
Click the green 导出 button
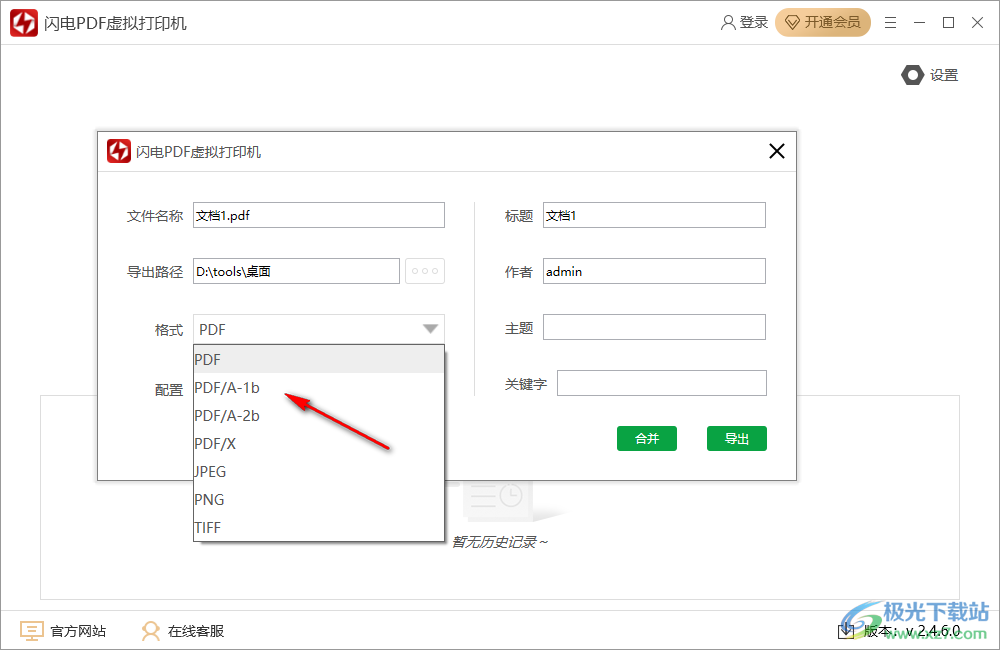tap(737, 438)
